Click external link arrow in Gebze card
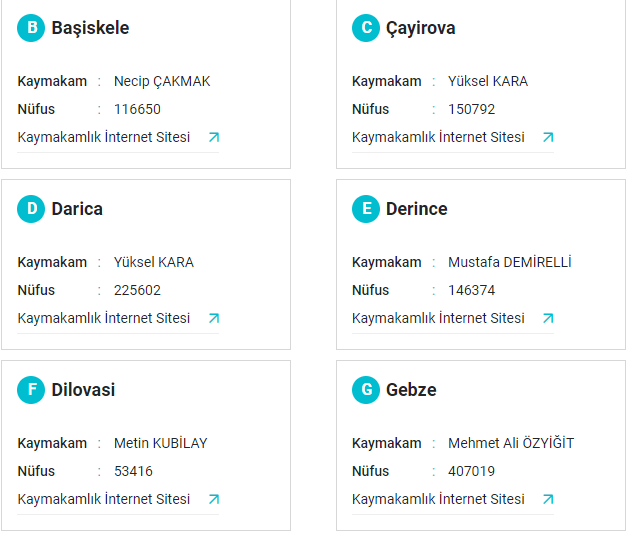Viewport: 628px width, 536px height. 548,500
